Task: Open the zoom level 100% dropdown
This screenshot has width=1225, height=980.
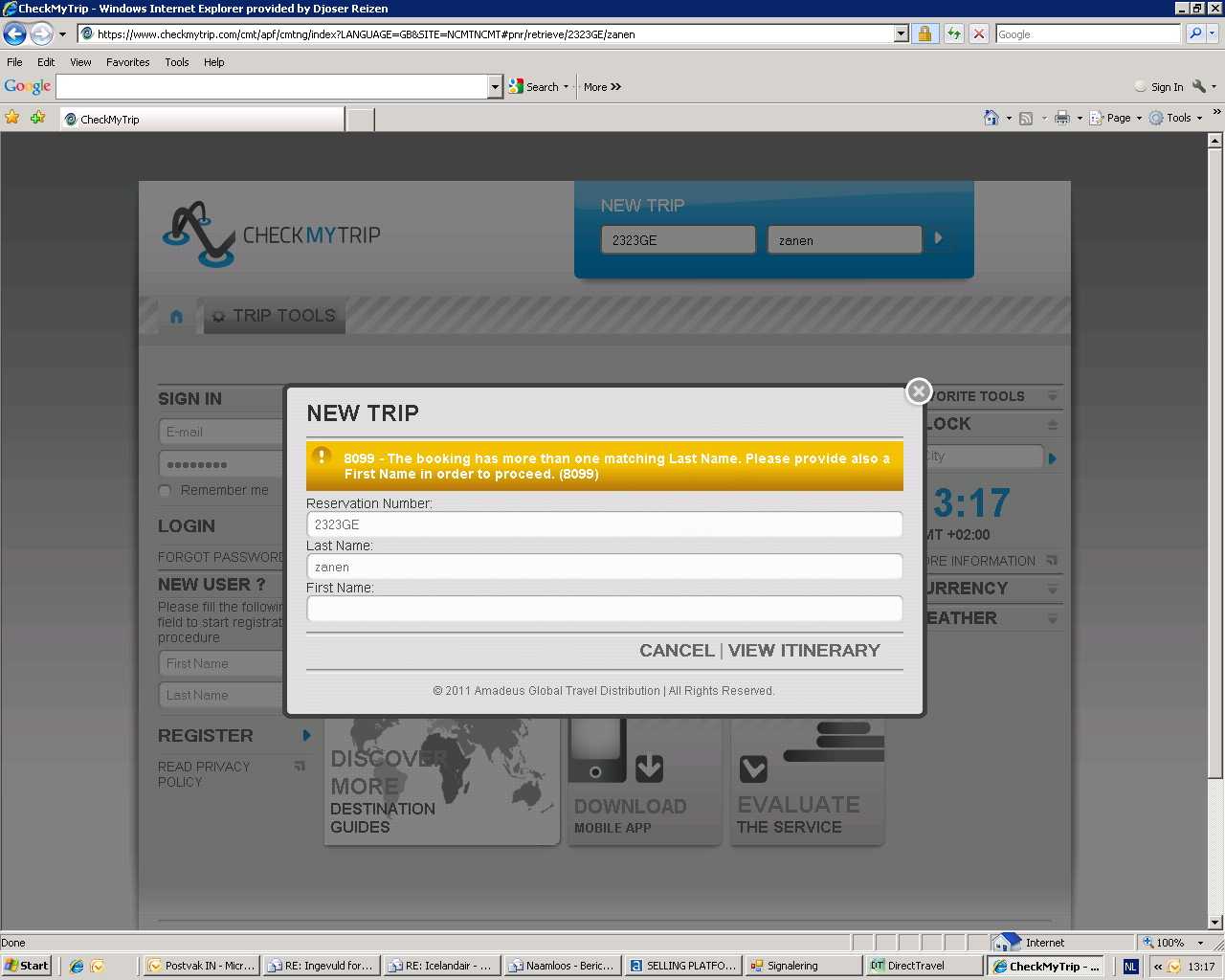Action: pos(1200,943)
